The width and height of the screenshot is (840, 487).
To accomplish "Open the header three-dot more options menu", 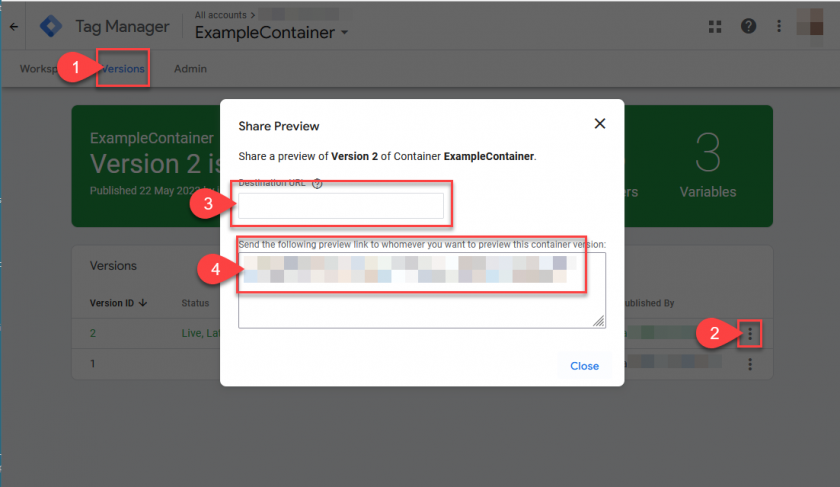I will 779,26.
